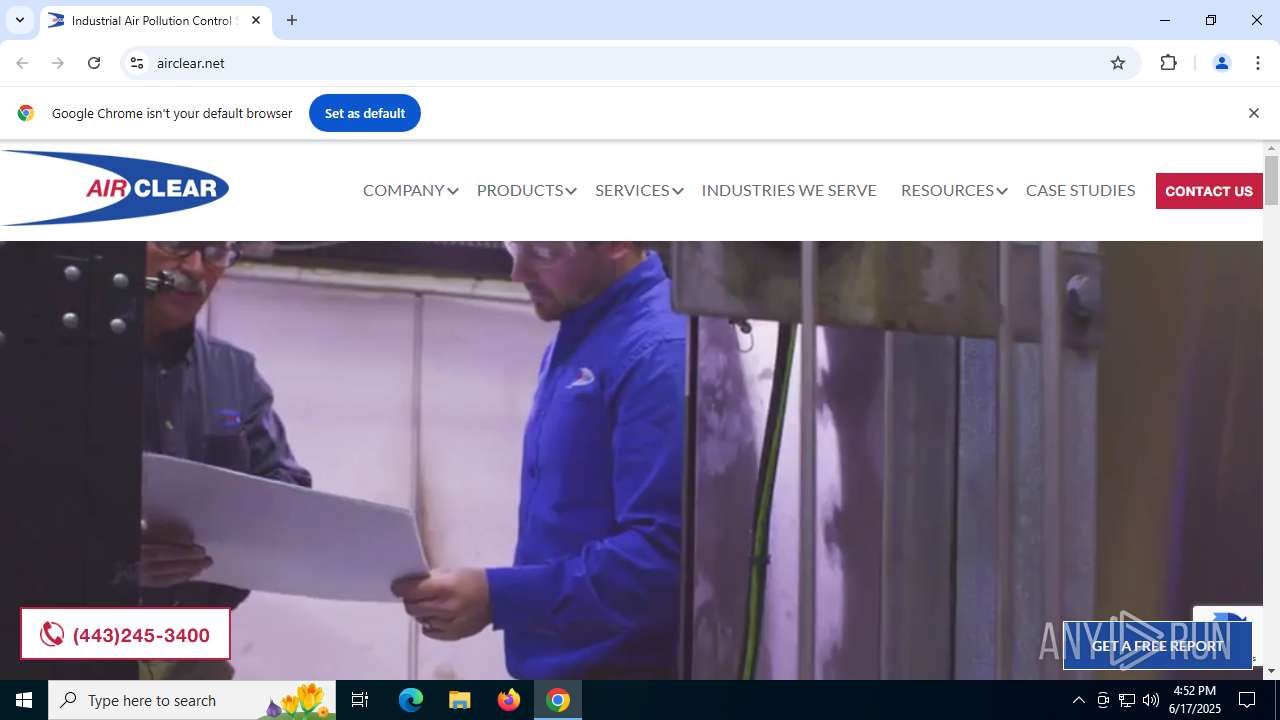Click the CONTACT US button

[x=1209, y=191]
